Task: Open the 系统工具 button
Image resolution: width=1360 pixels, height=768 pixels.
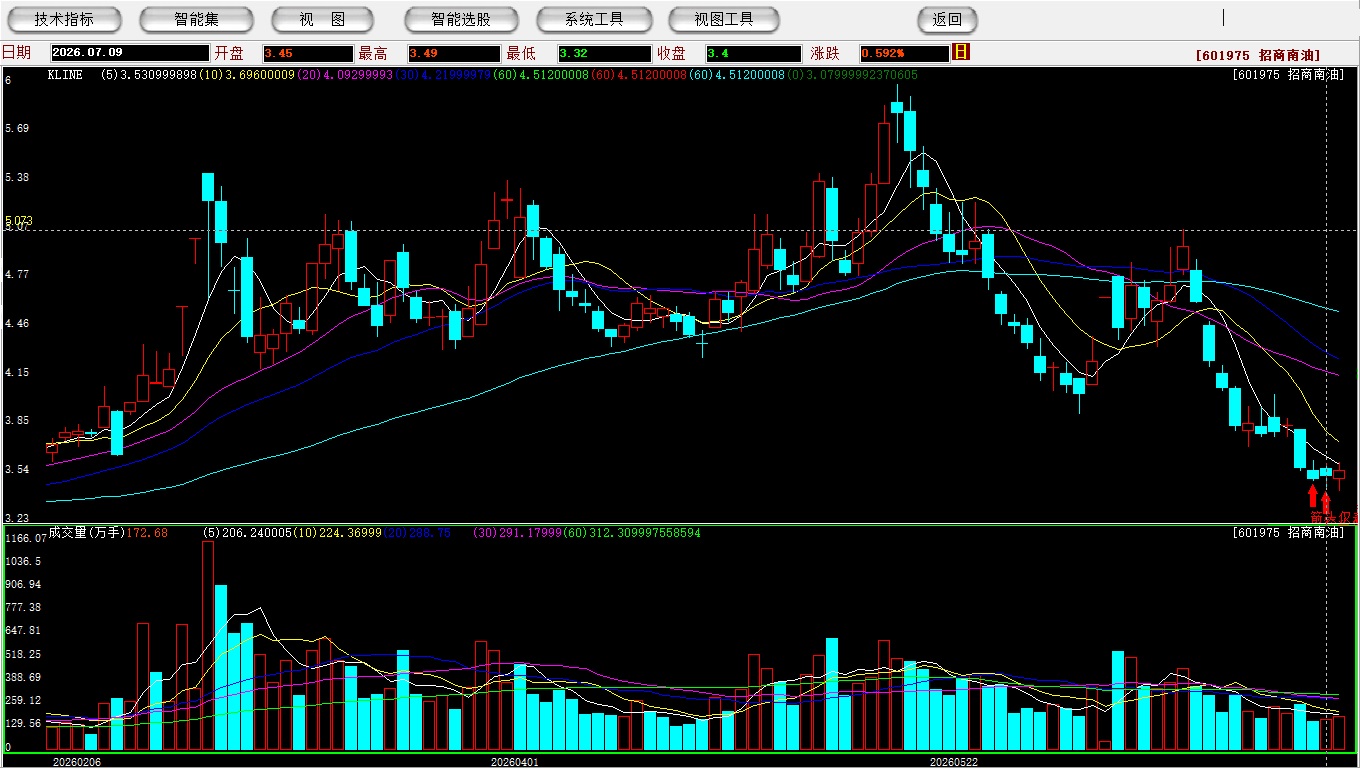Action: [x=594, y=19]
